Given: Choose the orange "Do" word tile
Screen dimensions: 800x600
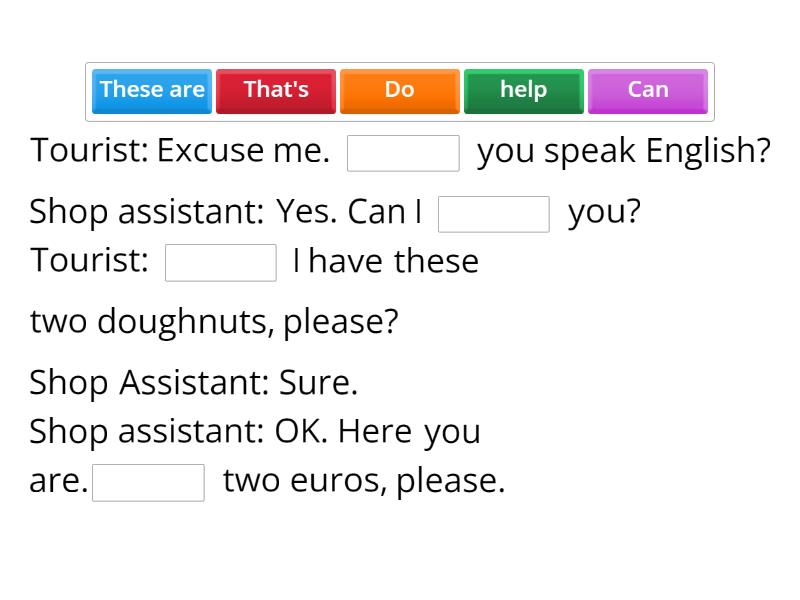Looking at the screenshot, I should (x=400, y=90).
